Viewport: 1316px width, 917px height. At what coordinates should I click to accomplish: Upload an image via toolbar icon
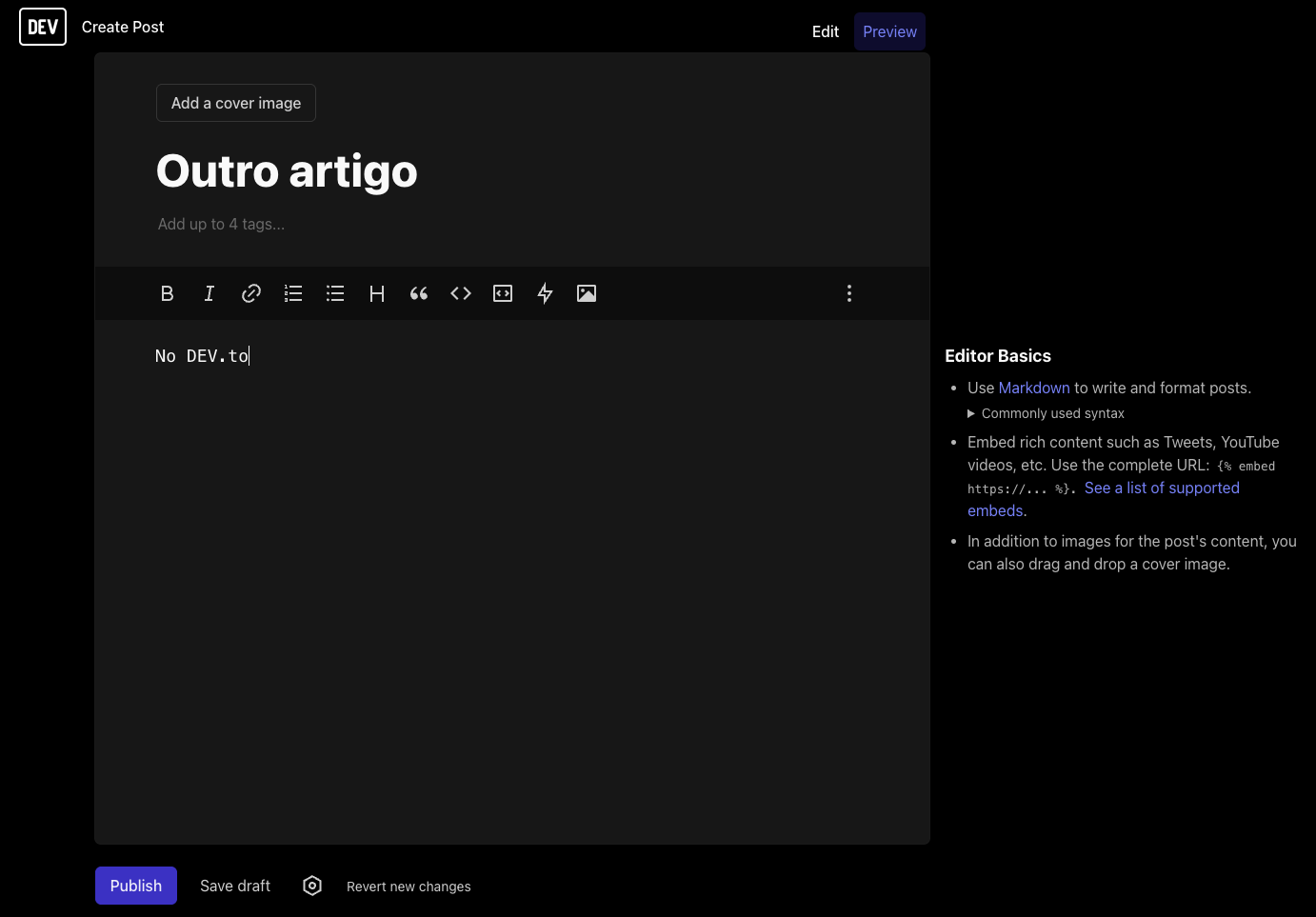587,293
